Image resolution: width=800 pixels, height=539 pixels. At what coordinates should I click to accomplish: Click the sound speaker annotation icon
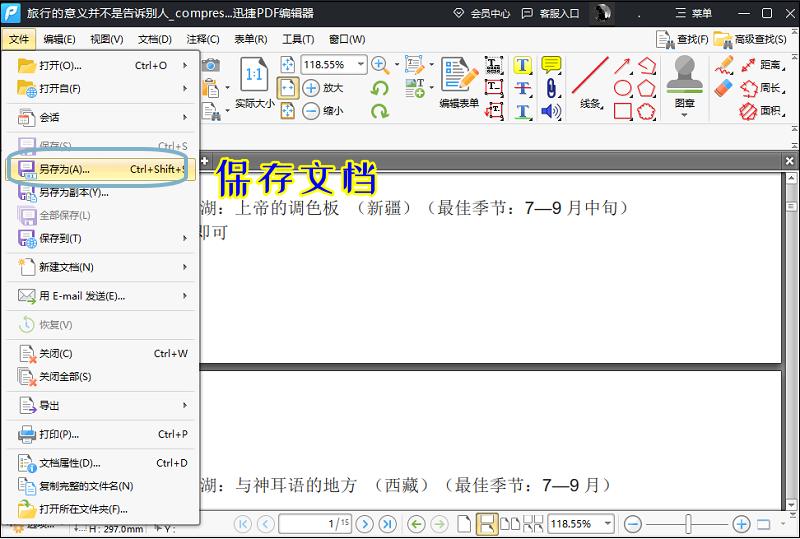click(x=551, y=111)
